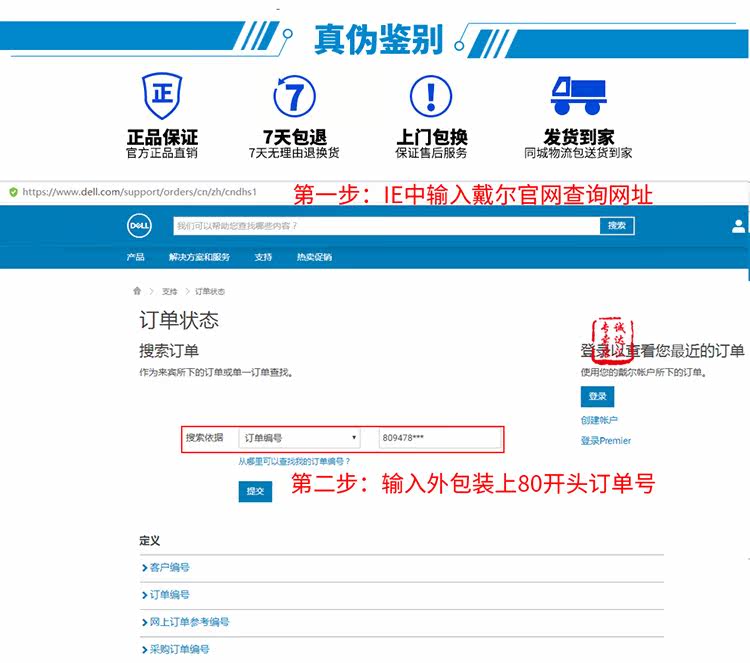Click the 提交 submit button
The height and width of the screenshot is (663, 750).
pos(255,491)
